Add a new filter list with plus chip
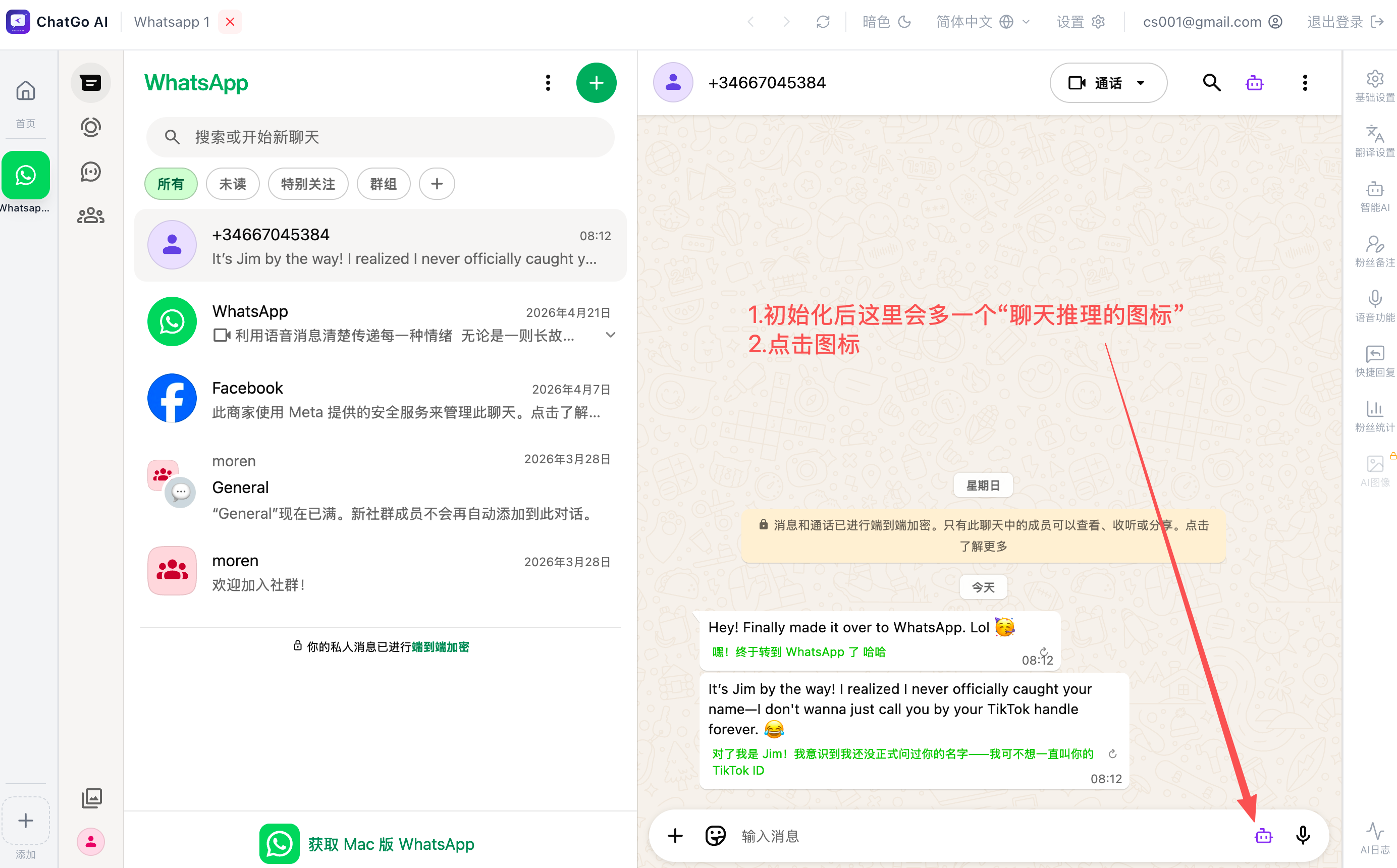 coord(437,184)
